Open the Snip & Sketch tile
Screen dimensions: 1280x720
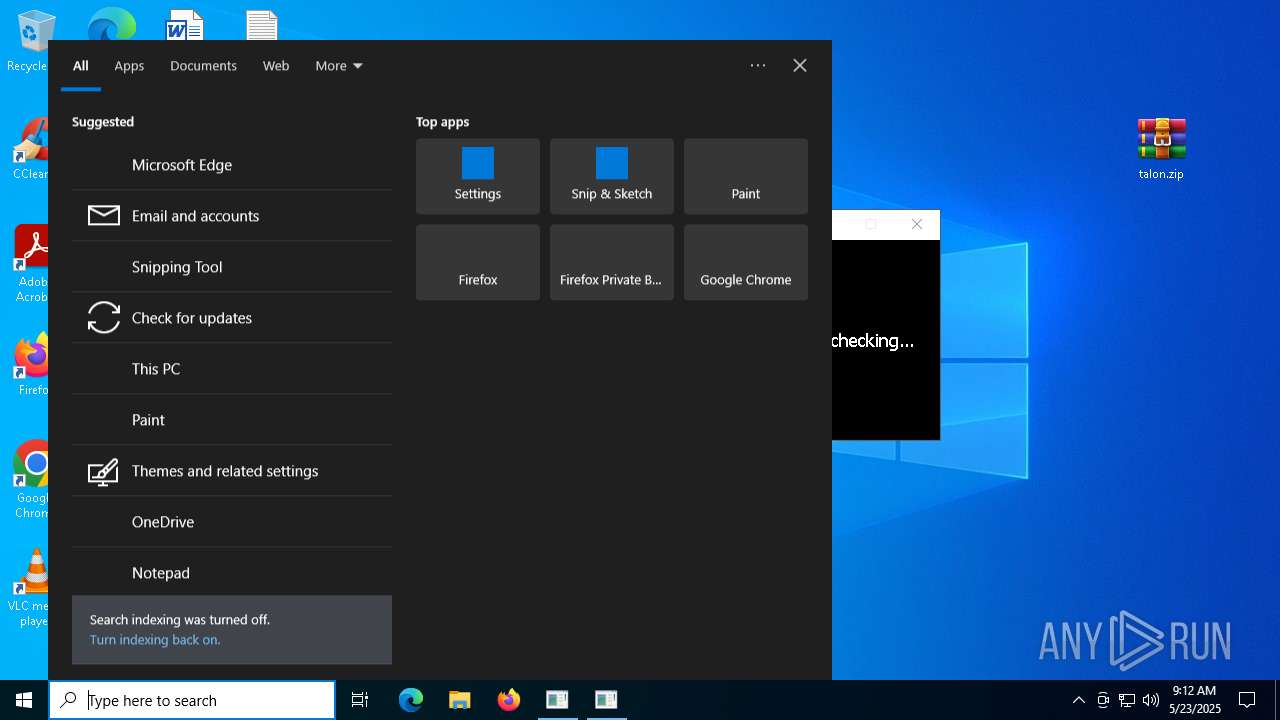pos(612,176)
